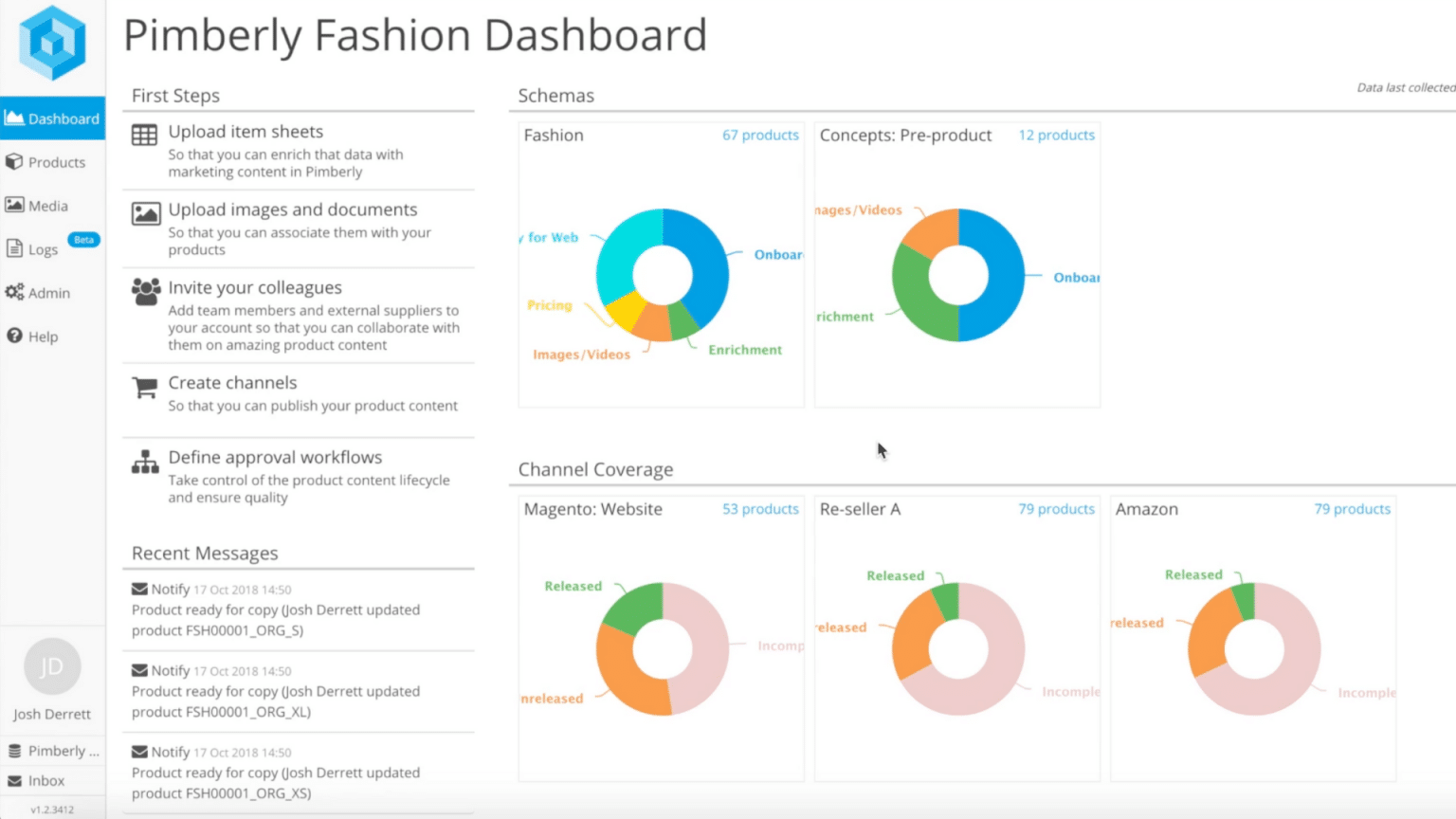Open 53 products link for Magento: Website
The width and height of the screenshot is (1456, 819).
[x=760, y=509]
